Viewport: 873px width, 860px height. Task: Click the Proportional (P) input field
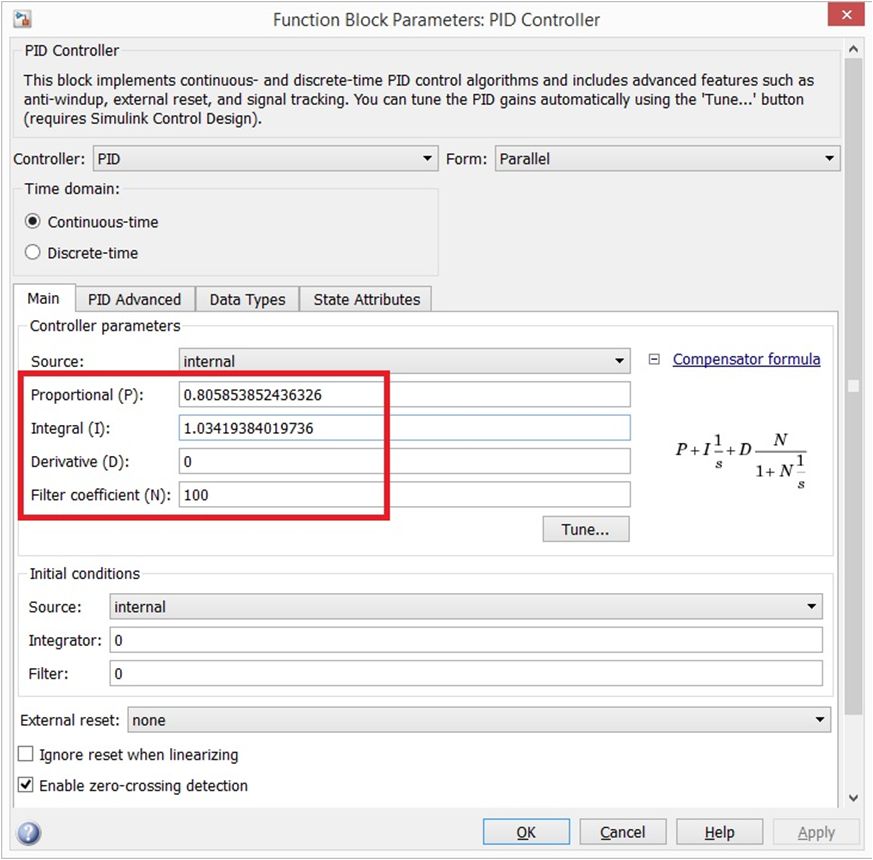pos(405,395)
